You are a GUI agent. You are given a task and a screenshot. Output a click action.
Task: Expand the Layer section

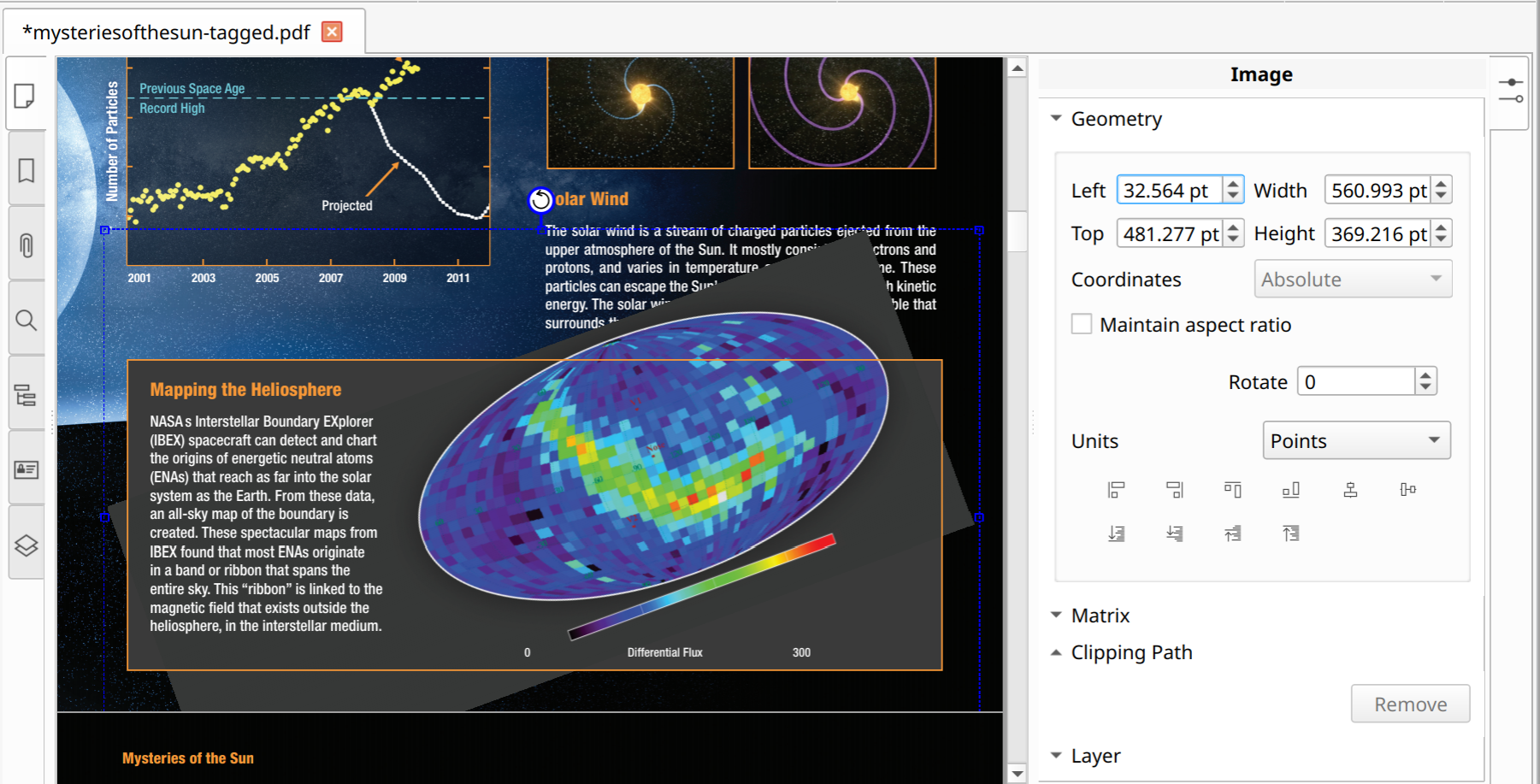1056,755
